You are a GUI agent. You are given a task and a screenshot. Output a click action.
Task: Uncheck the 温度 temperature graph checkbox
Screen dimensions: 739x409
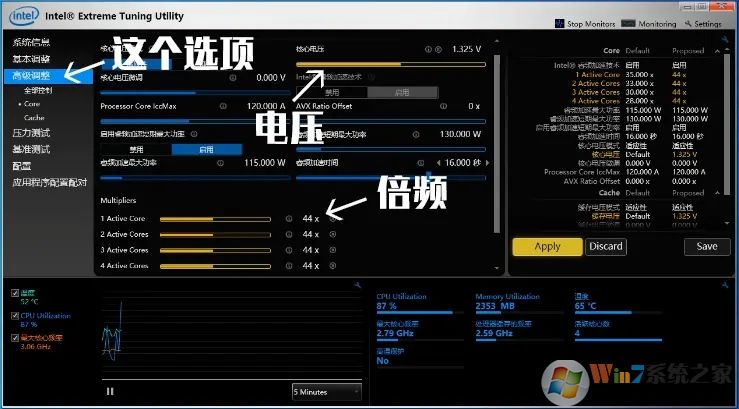pos(15,293)
